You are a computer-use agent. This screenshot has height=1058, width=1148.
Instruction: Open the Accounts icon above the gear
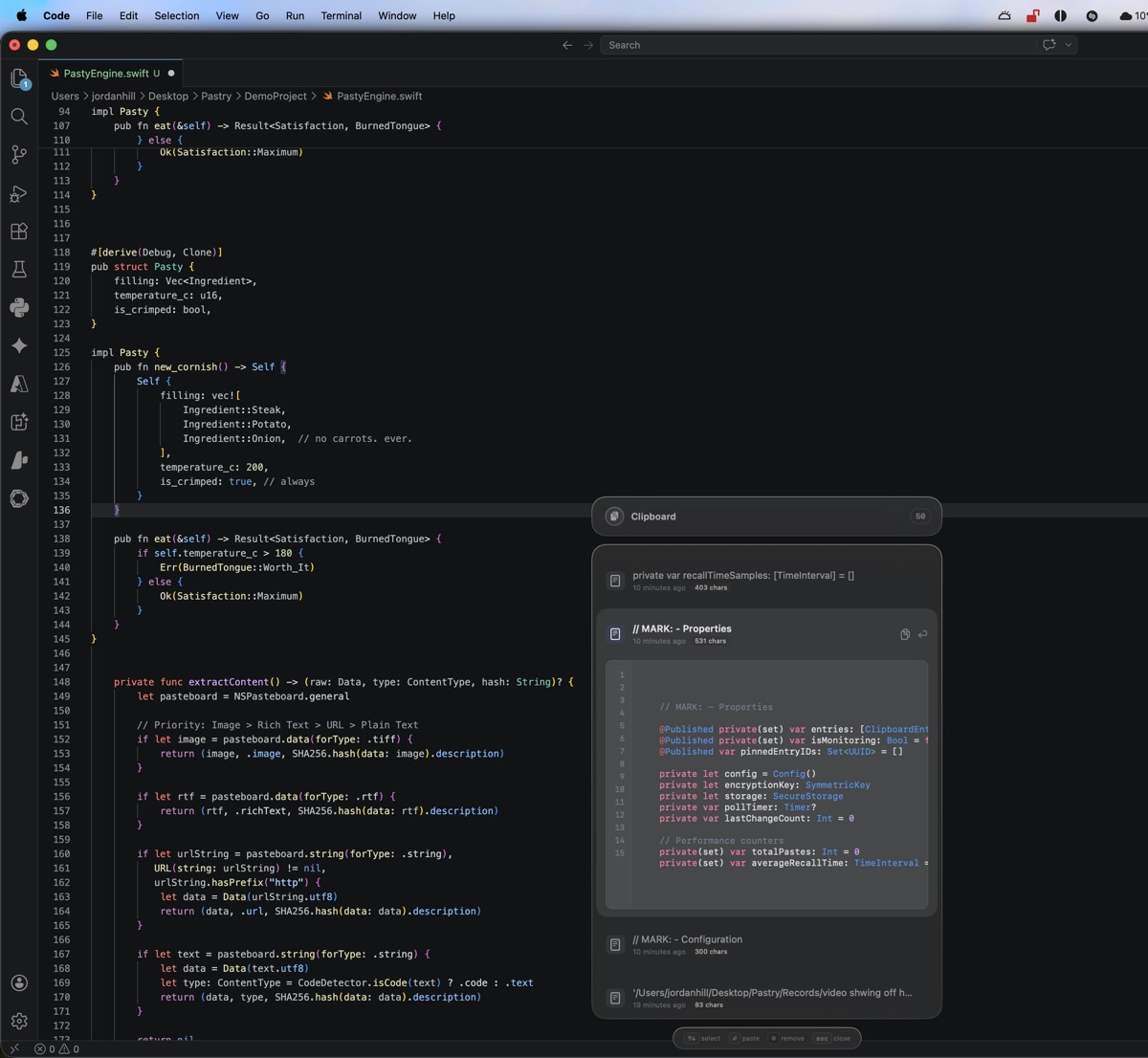tap(19, 982)
